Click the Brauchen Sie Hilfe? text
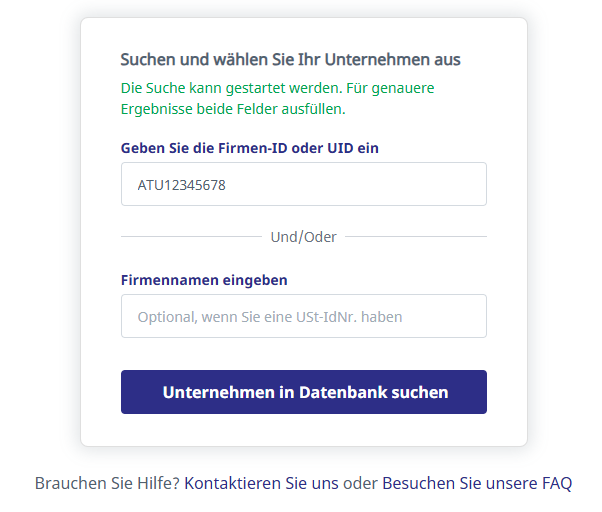602x512 pixels. pyautogui.click(x=107, y=483)
